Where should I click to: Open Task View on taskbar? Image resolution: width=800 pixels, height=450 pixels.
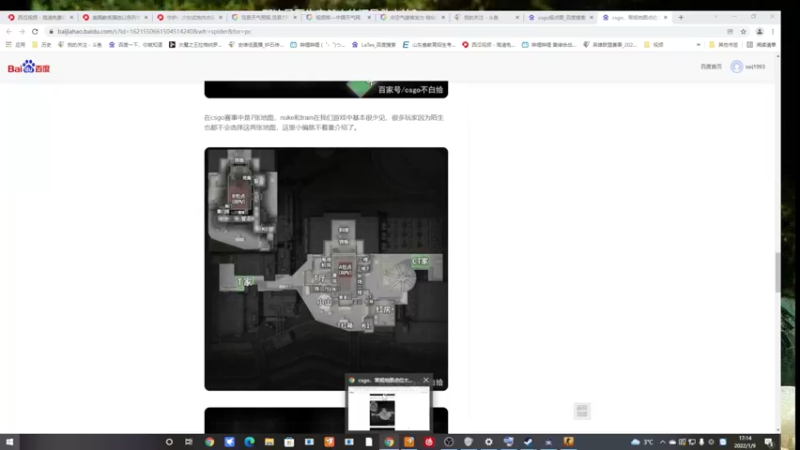[189, 442]
